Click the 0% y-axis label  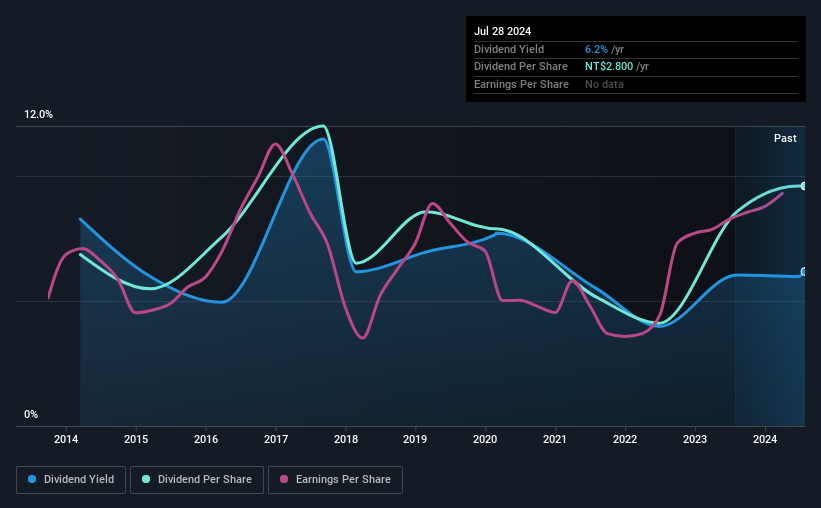(31, 414)
